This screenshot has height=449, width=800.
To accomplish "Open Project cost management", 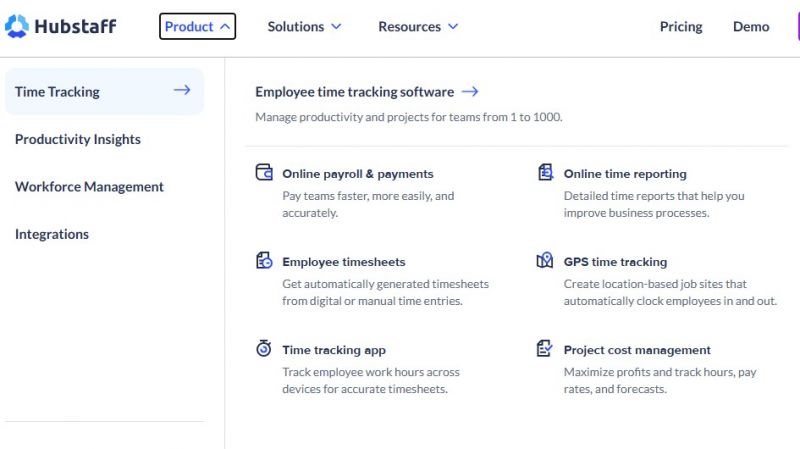I will 637,350.
